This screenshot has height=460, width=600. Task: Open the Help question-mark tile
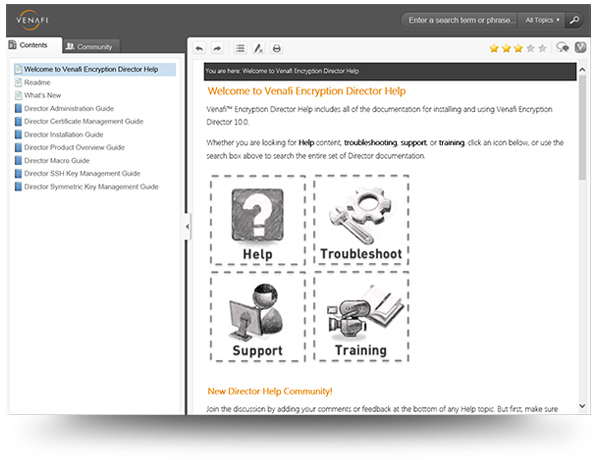258,220
